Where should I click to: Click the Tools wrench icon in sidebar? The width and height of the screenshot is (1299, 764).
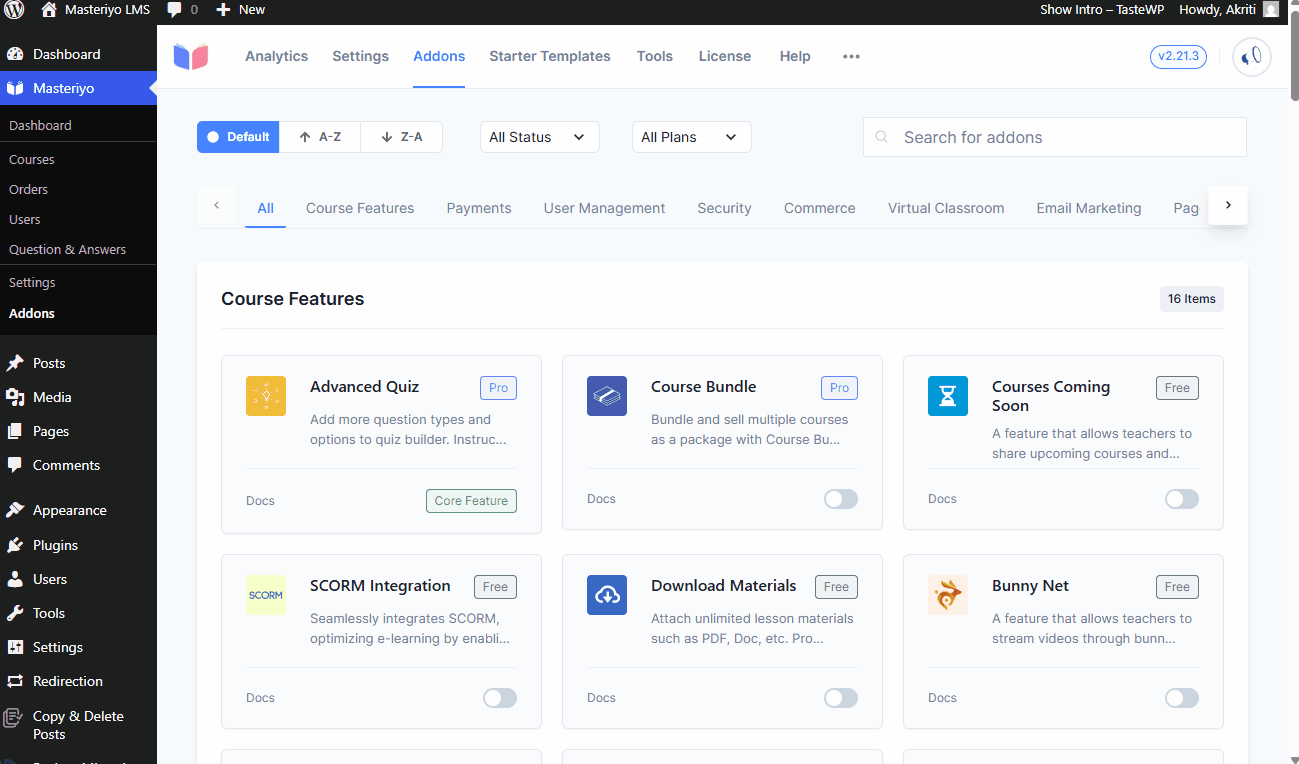pyautogui.click(x=15, y=613)
